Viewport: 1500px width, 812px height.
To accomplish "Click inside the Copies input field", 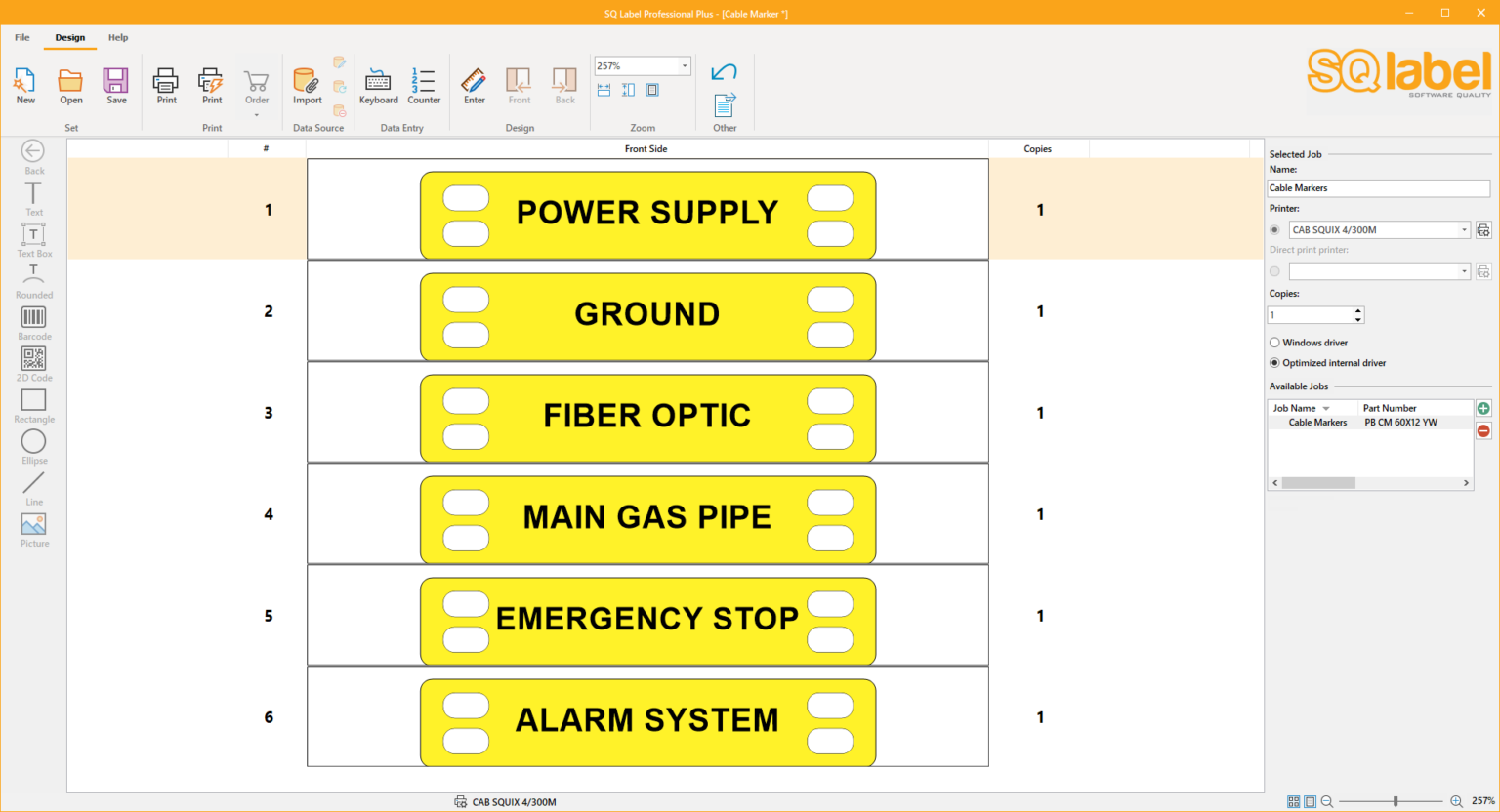I will [1309, 314].
